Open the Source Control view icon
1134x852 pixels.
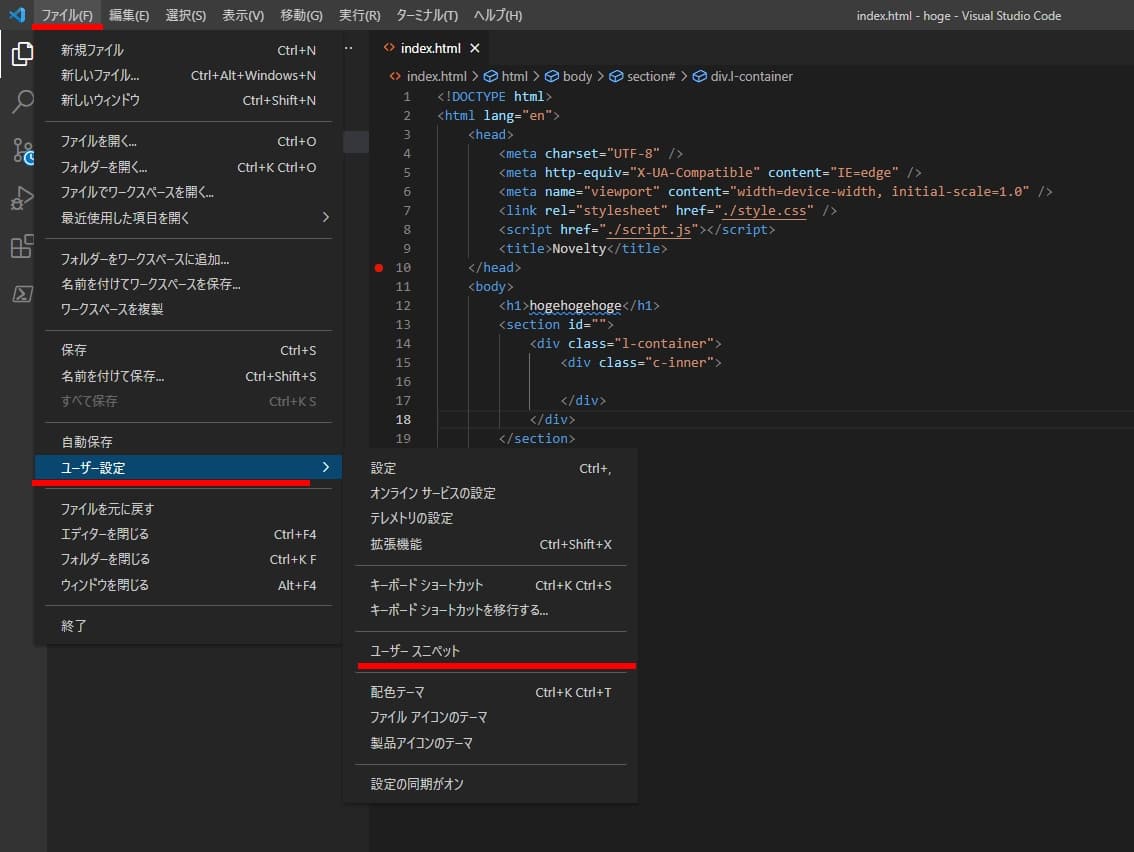[x=22, y=150]
